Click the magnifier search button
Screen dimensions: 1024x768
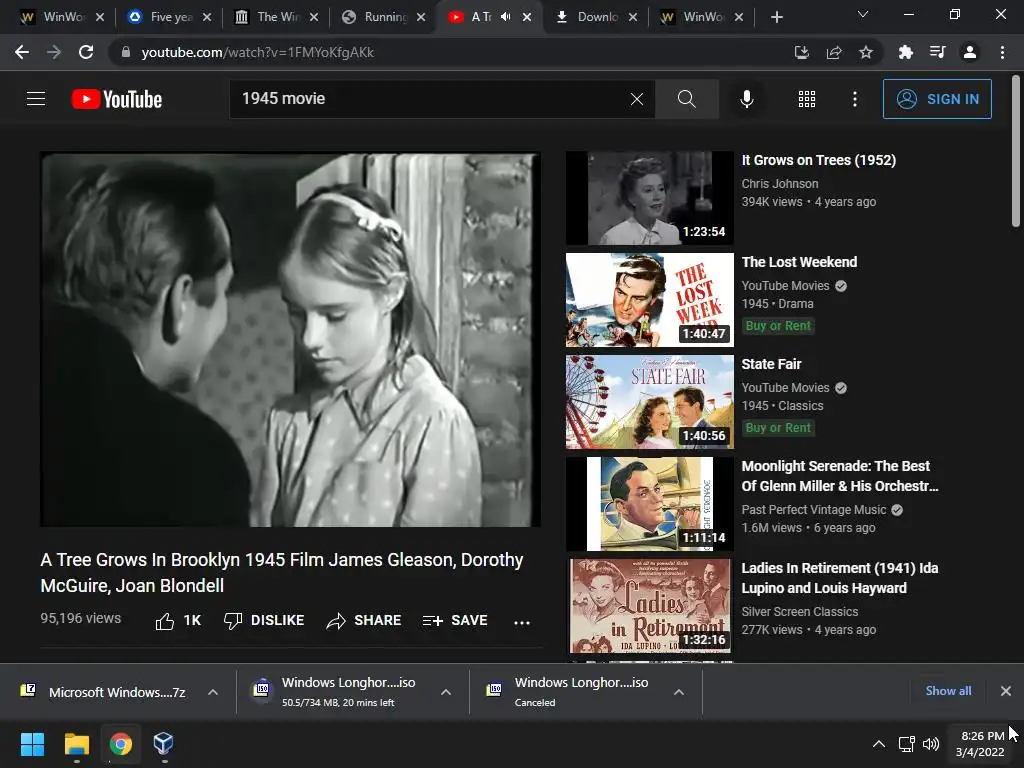pyautogui.click(x=686, y=99)
